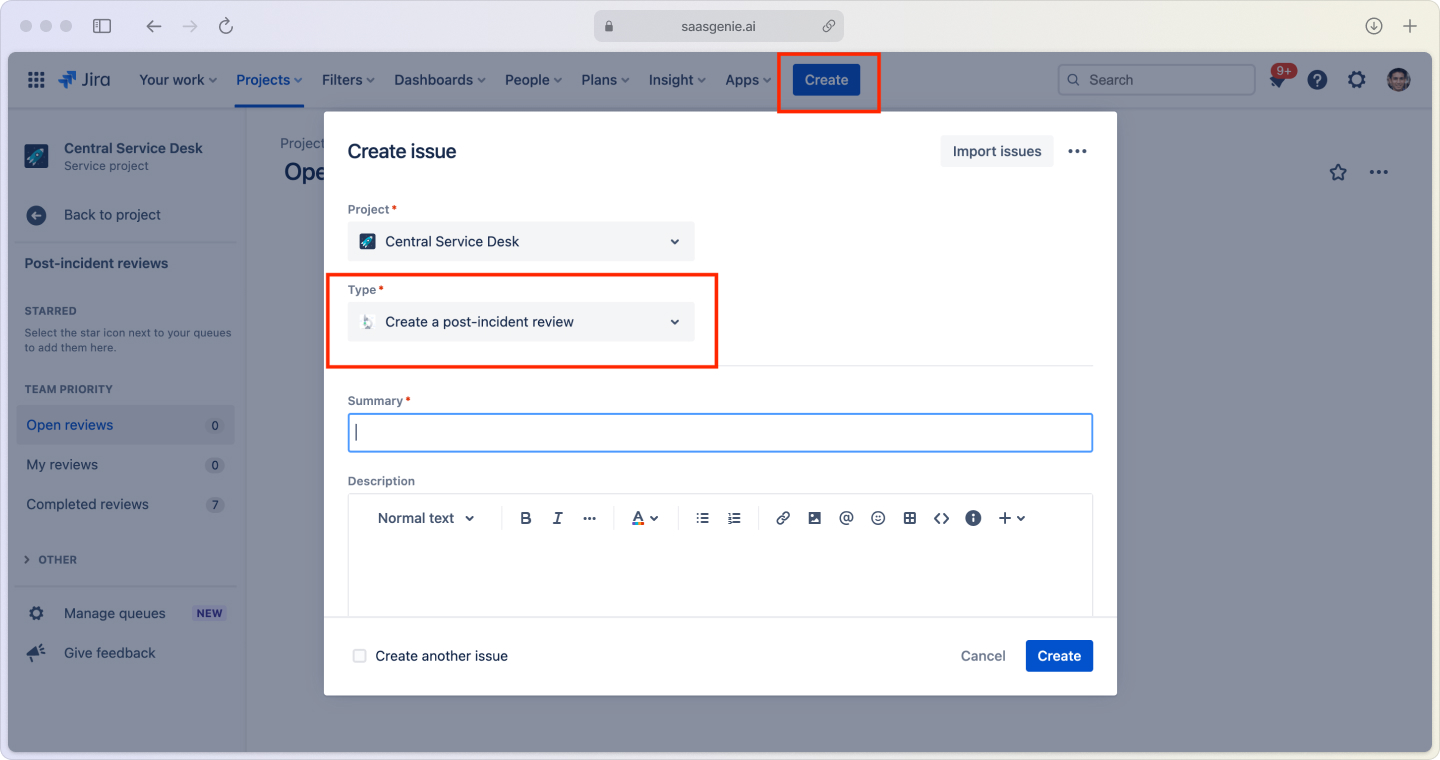Open the Jira app switcher grid
1440x760 pixels.
[36, 80]
